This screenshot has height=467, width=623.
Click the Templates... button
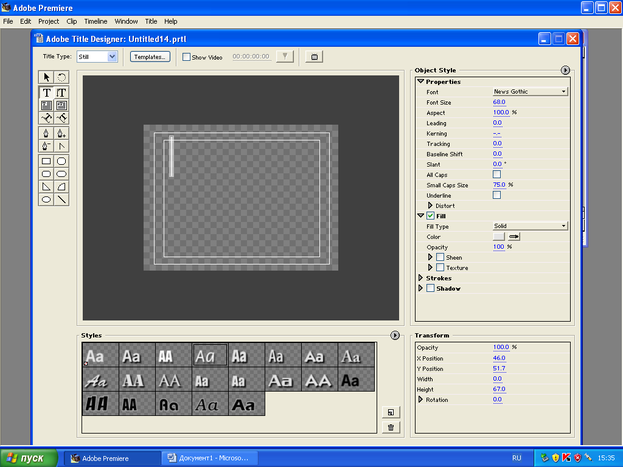tap(150, 57)
